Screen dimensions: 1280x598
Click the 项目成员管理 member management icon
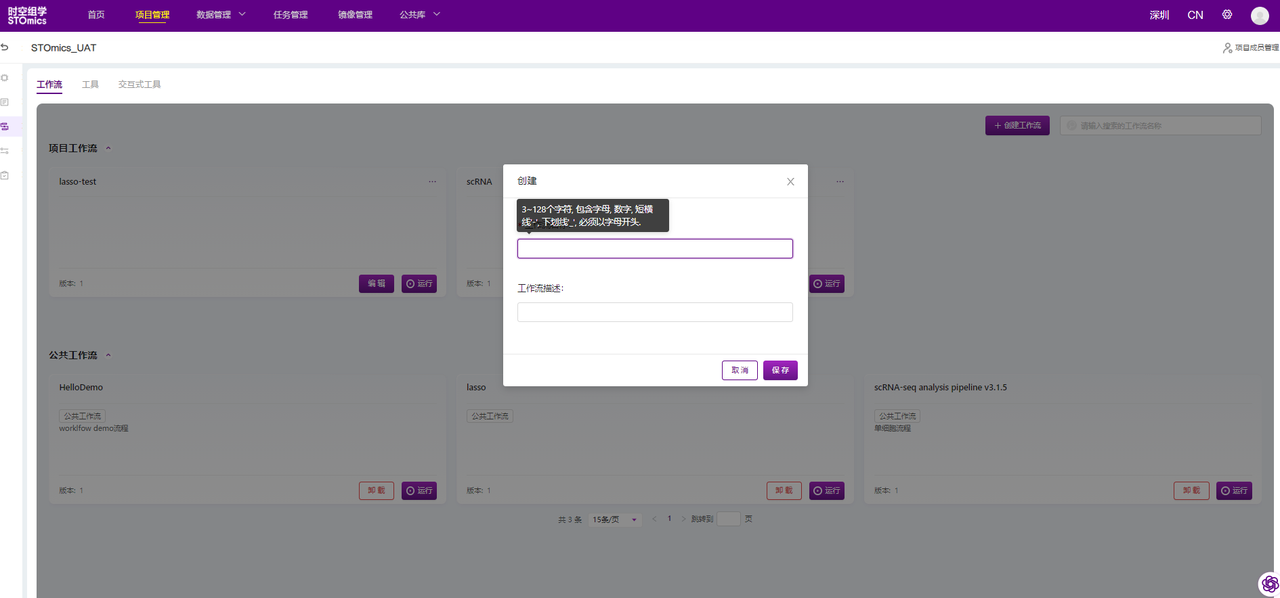pos(1227,48)
